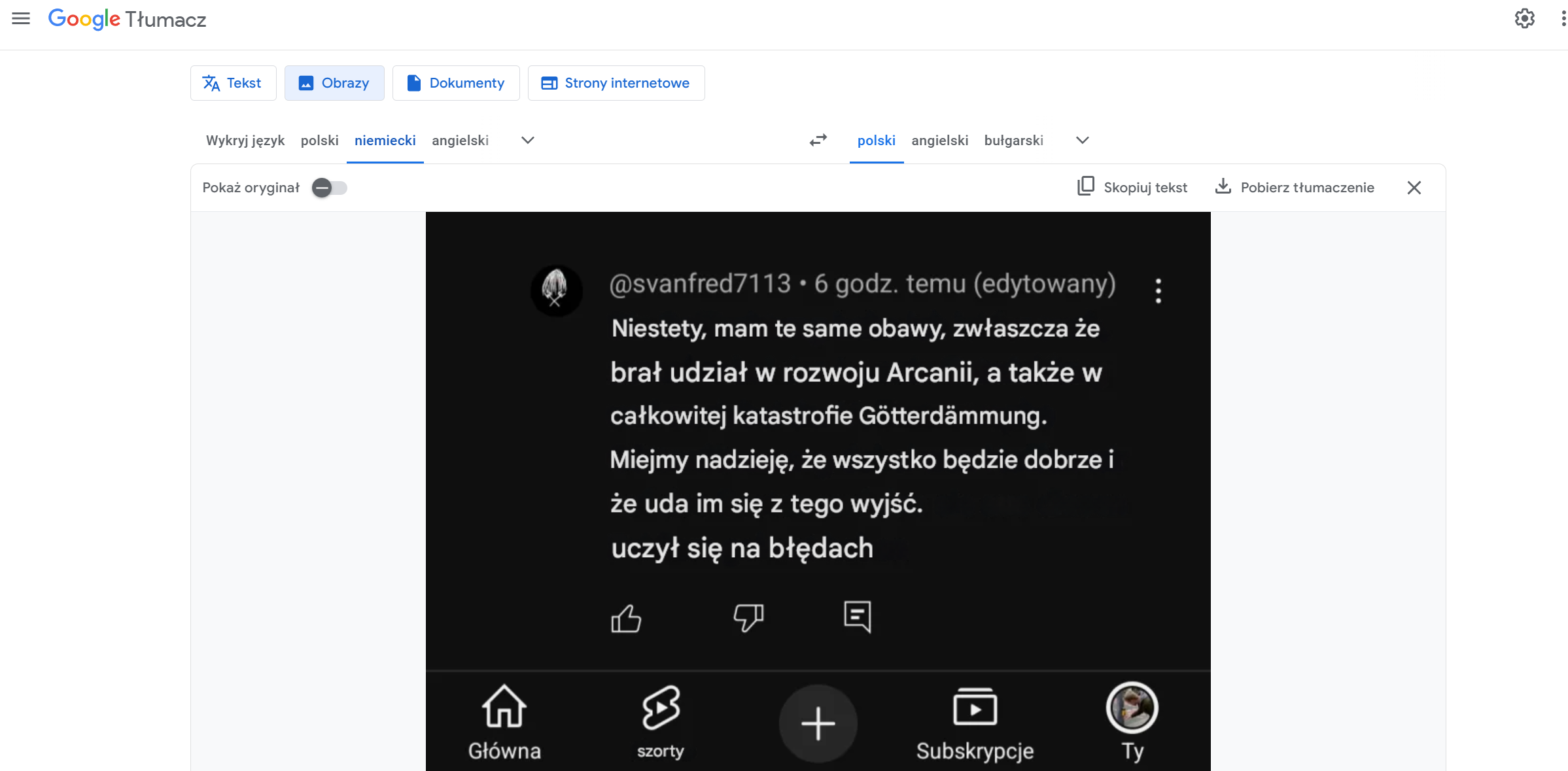Select Wykryj język source option

(245, 140)
